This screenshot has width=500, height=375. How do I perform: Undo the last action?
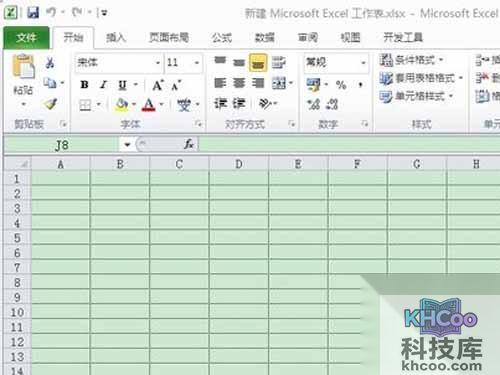[x=51, y=12]
